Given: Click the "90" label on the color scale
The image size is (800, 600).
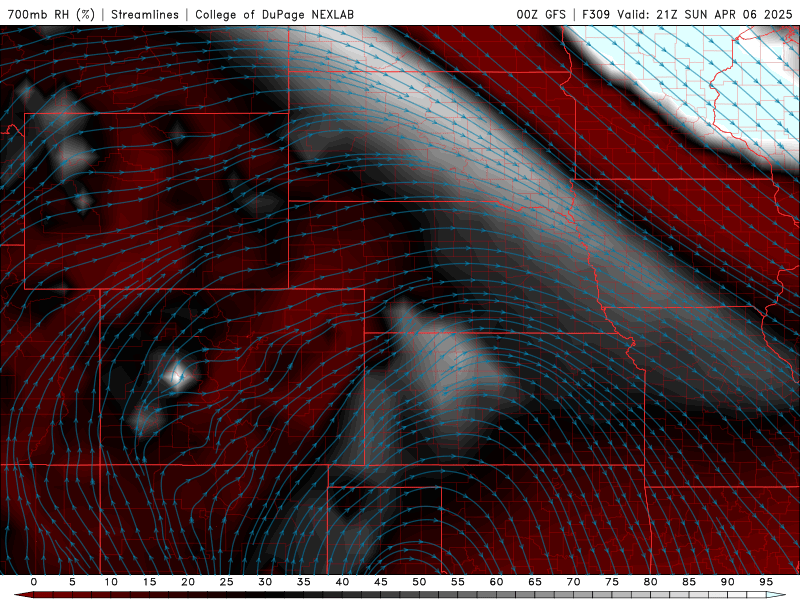Looking at the screenshot, I should [728, 582].
